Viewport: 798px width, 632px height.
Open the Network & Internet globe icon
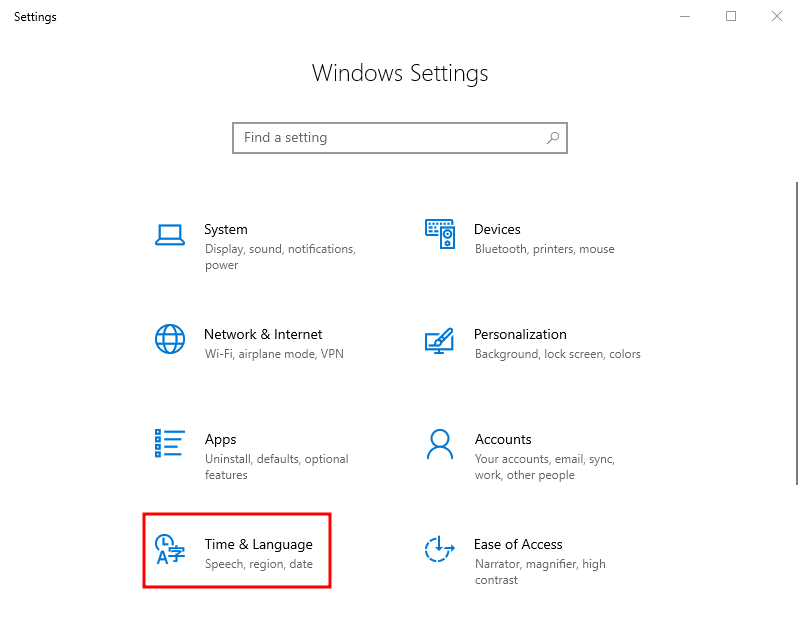point(169,339)
